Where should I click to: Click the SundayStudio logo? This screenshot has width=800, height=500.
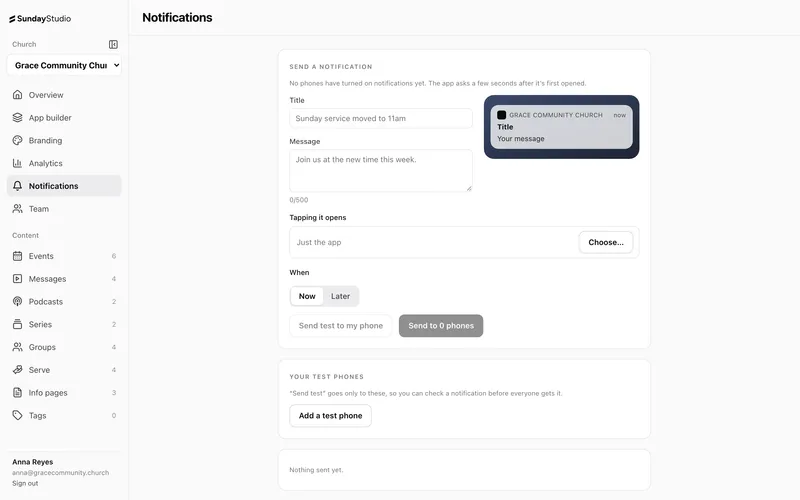pyautogui.click(x=40, y=19)
